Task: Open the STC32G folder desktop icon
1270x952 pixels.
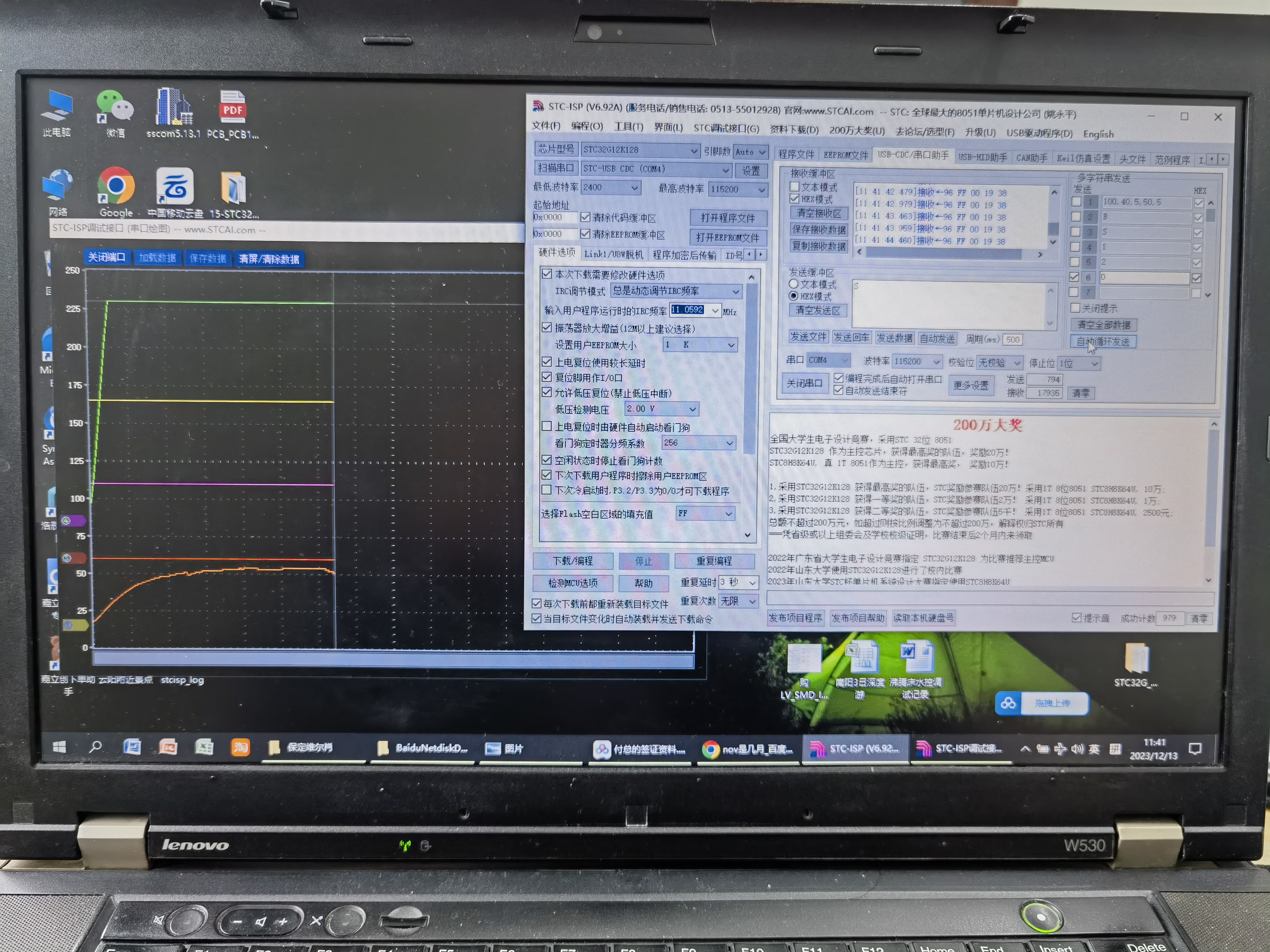Action: pos(1136,664)
